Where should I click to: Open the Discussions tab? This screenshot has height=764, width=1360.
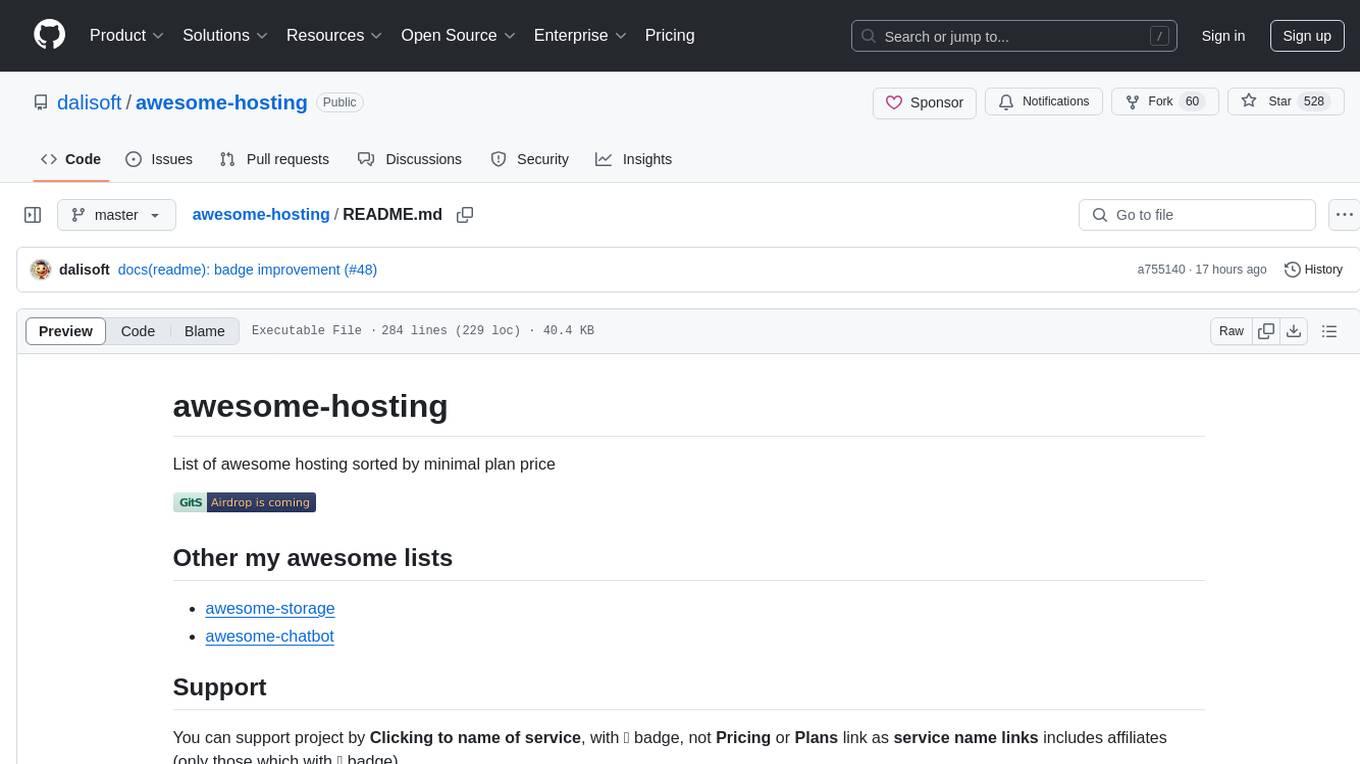tap(410, 159)
